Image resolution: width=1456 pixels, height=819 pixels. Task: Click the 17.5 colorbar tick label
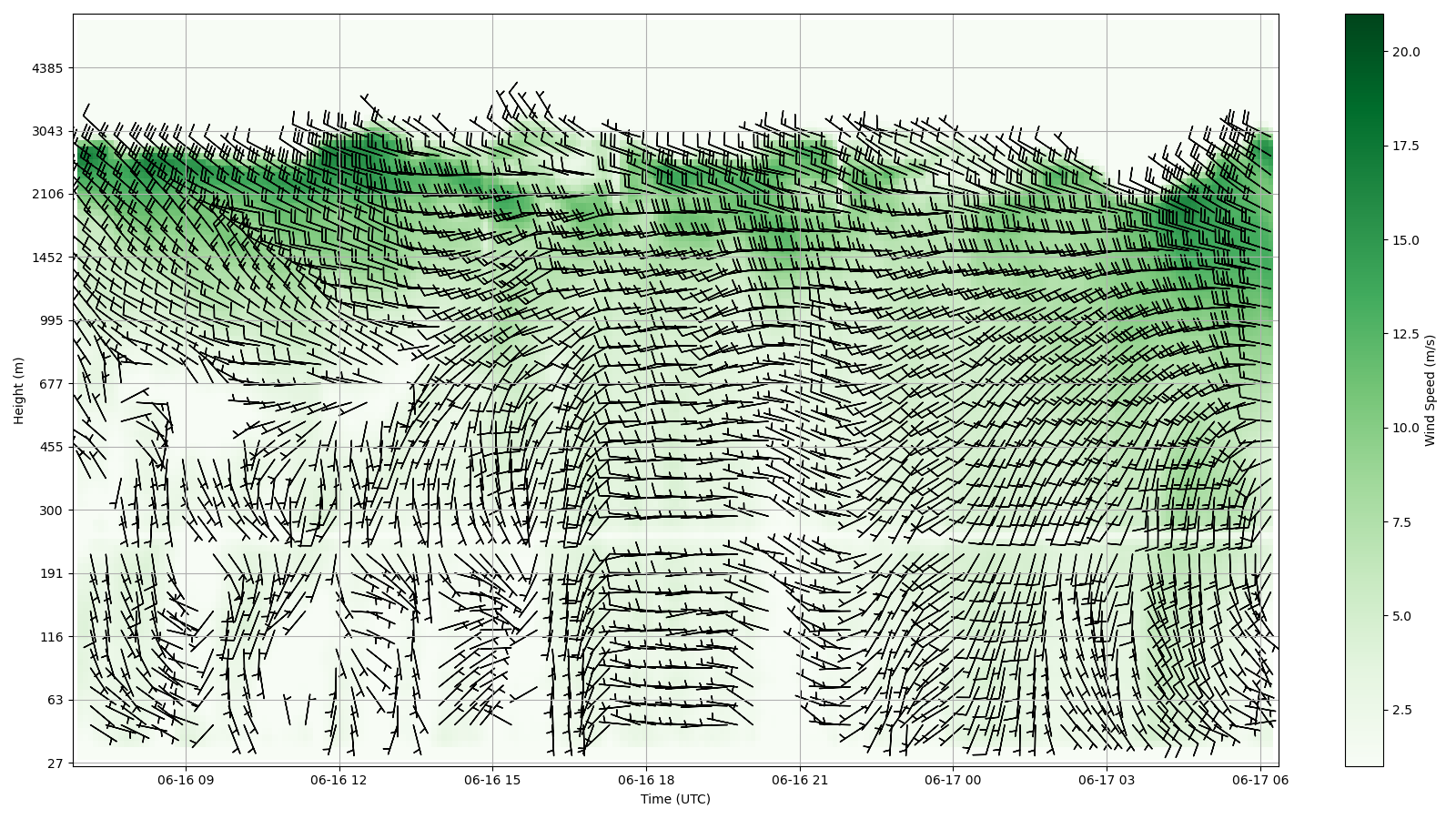tap(1405, 147)
